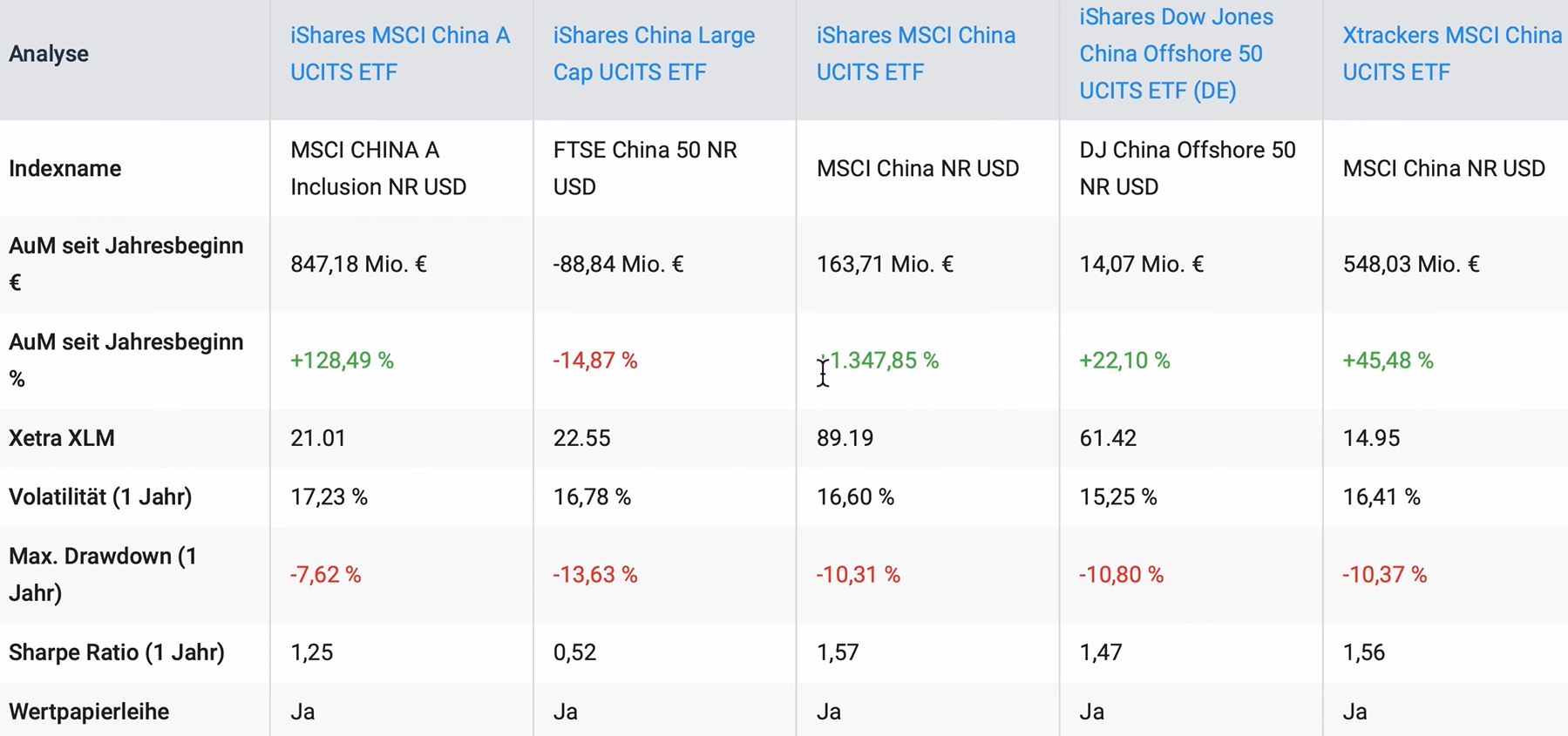Click the red -14,87 % value
Viewport: 1568px width, 736px height.
(595, 361)
